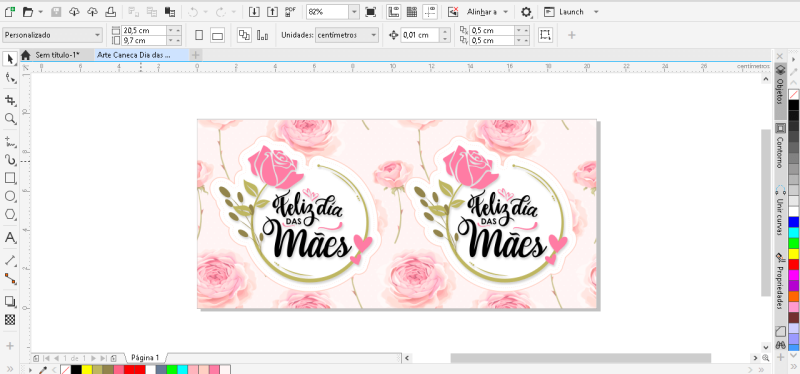
Task: Expand the Launch dropdown arrow
Action: point(596,11)
